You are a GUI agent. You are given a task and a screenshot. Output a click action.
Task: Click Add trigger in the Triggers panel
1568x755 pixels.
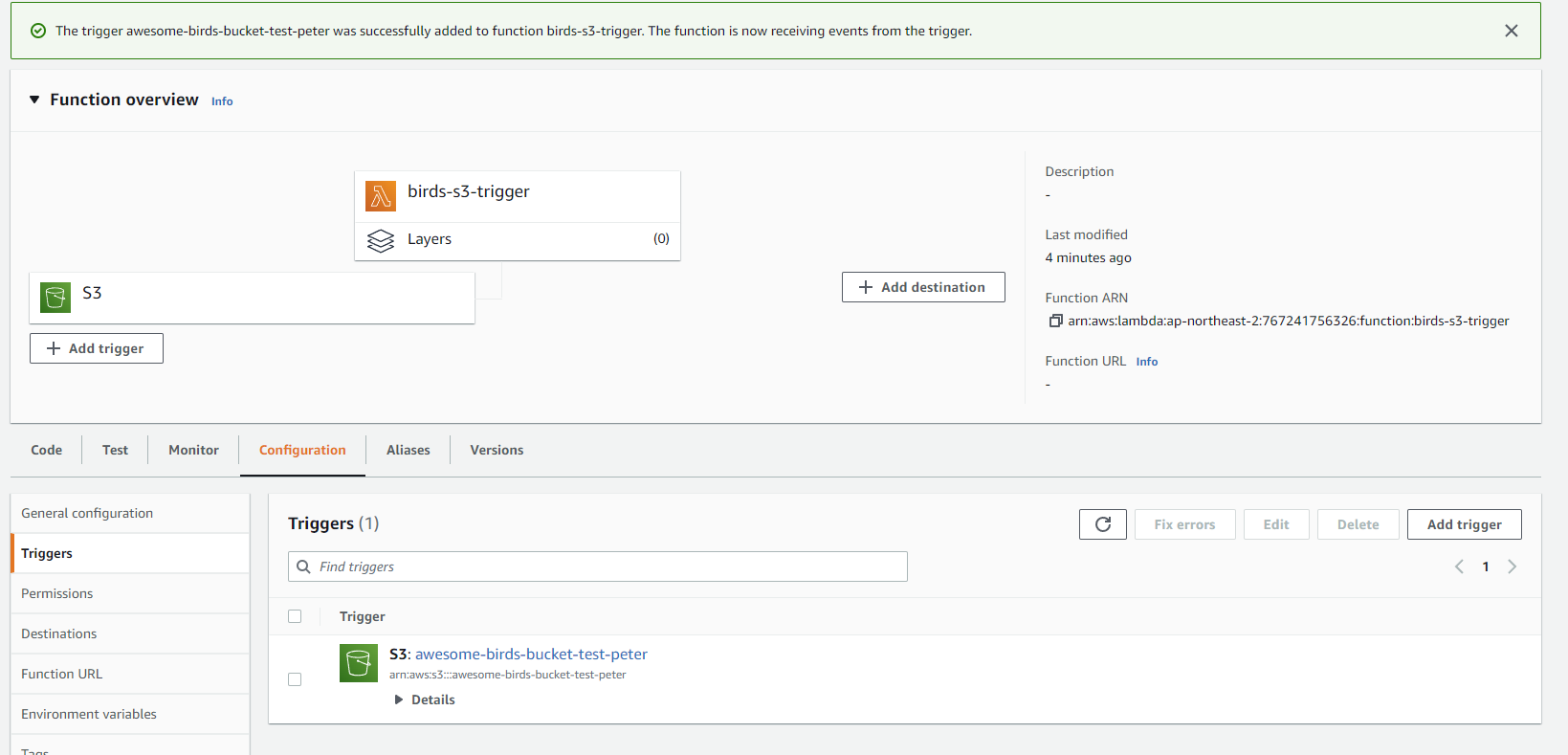(x=1464, y=524)
